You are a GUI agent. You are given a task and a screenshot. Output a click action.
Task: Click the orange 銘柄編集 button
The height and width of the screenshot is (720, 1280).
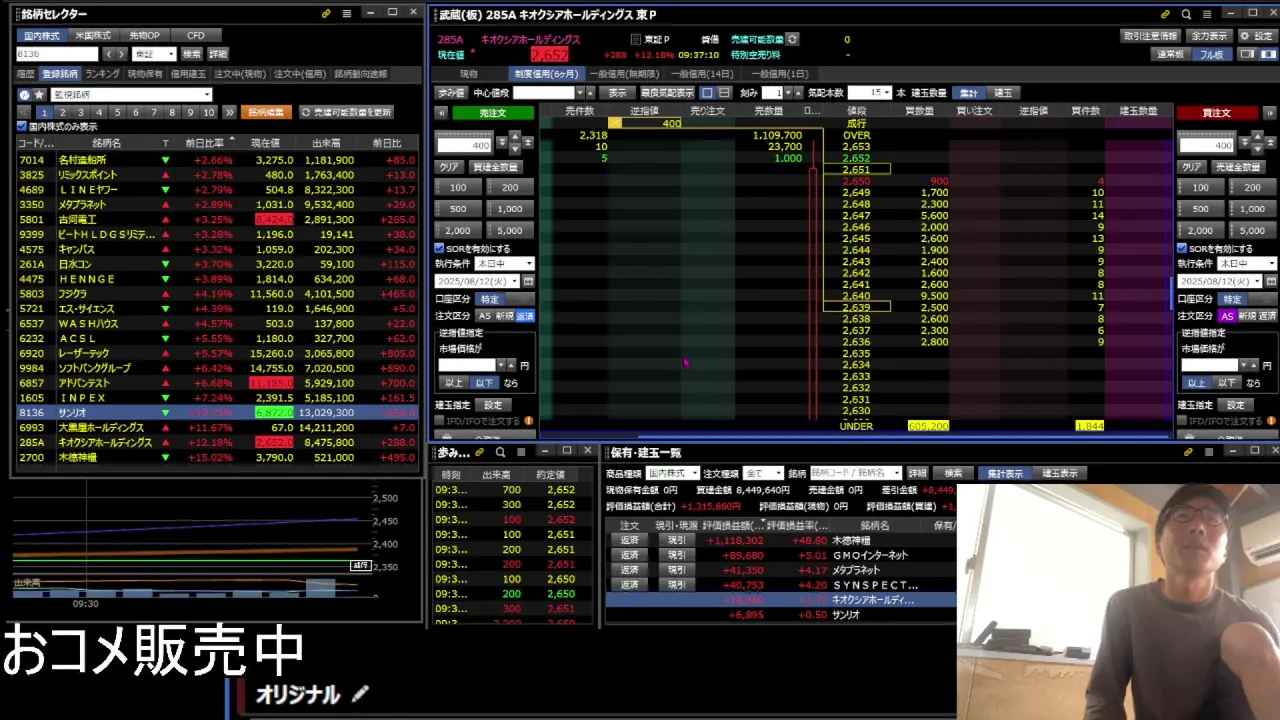click(266, 112)
